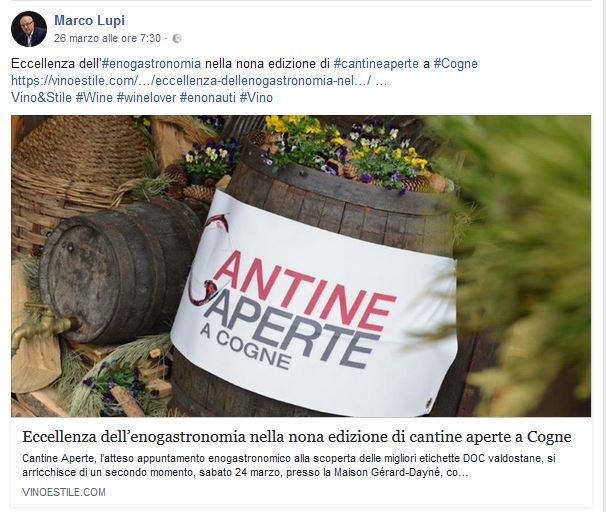Open the Vino&Stile page link
The width and height of the screenshot is (606, 512).
[x=41, y=97]
